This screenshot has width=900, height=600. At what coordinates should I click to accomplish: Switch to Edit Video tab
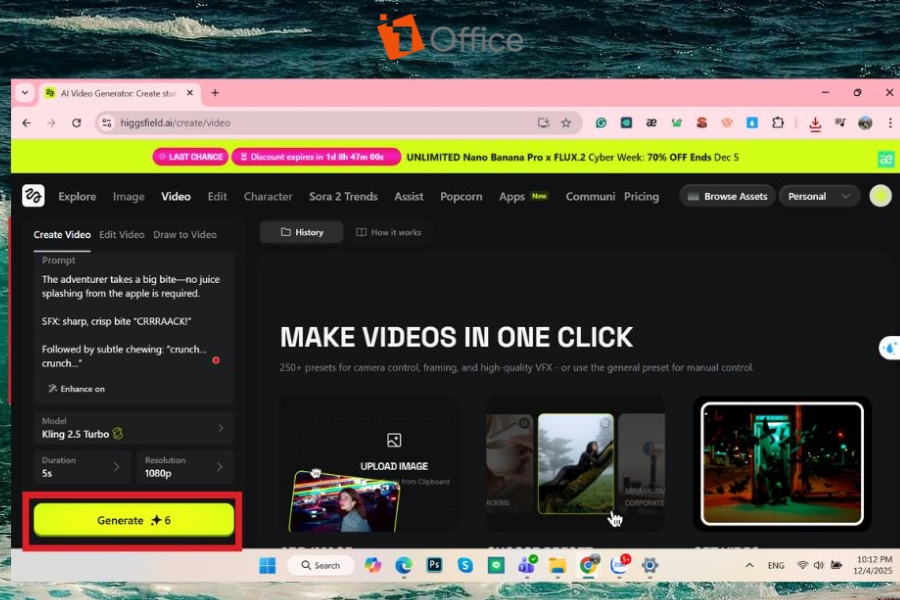point(122,235)
